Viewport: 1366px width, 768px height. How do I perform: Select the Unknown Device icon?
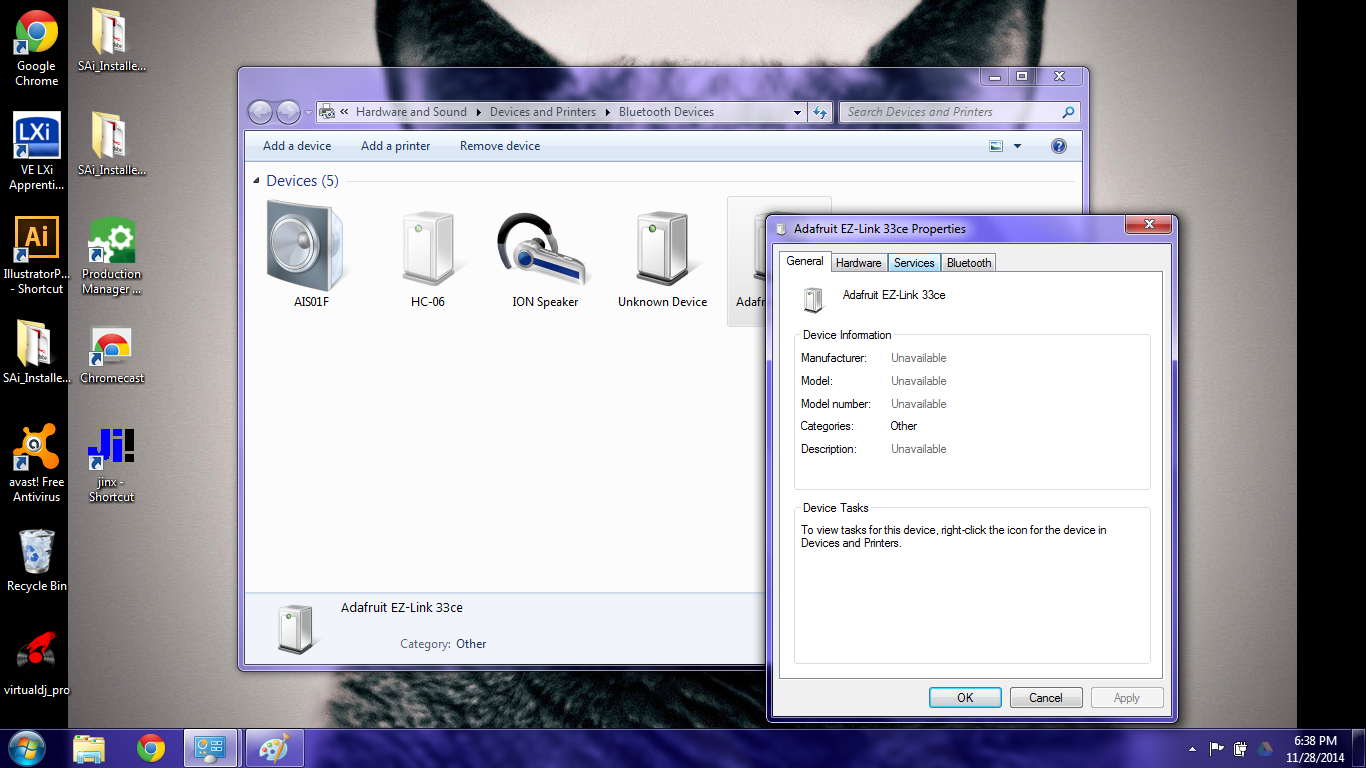click(662, 247)
